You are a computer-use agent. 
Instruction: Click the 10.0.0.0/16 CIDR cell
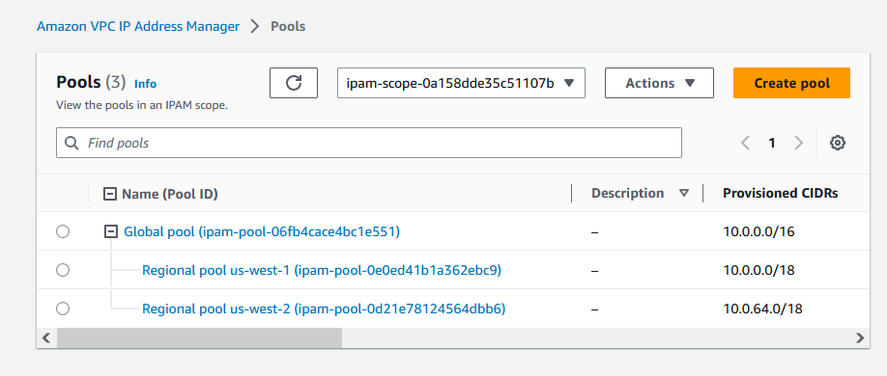point(759,231)
